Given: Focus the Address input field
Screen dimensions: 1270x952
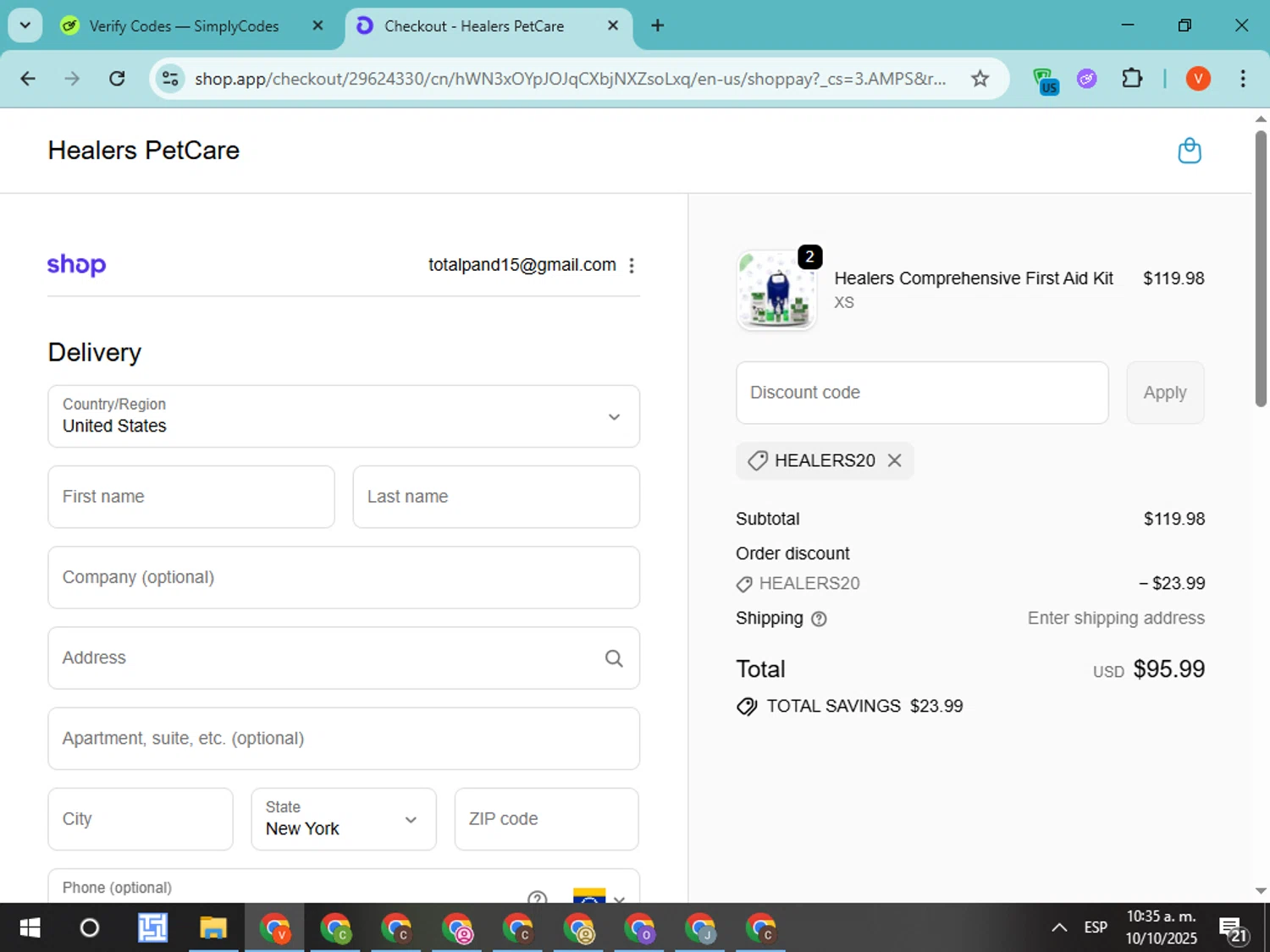Looking at the screenshot, I should point(344,658).
